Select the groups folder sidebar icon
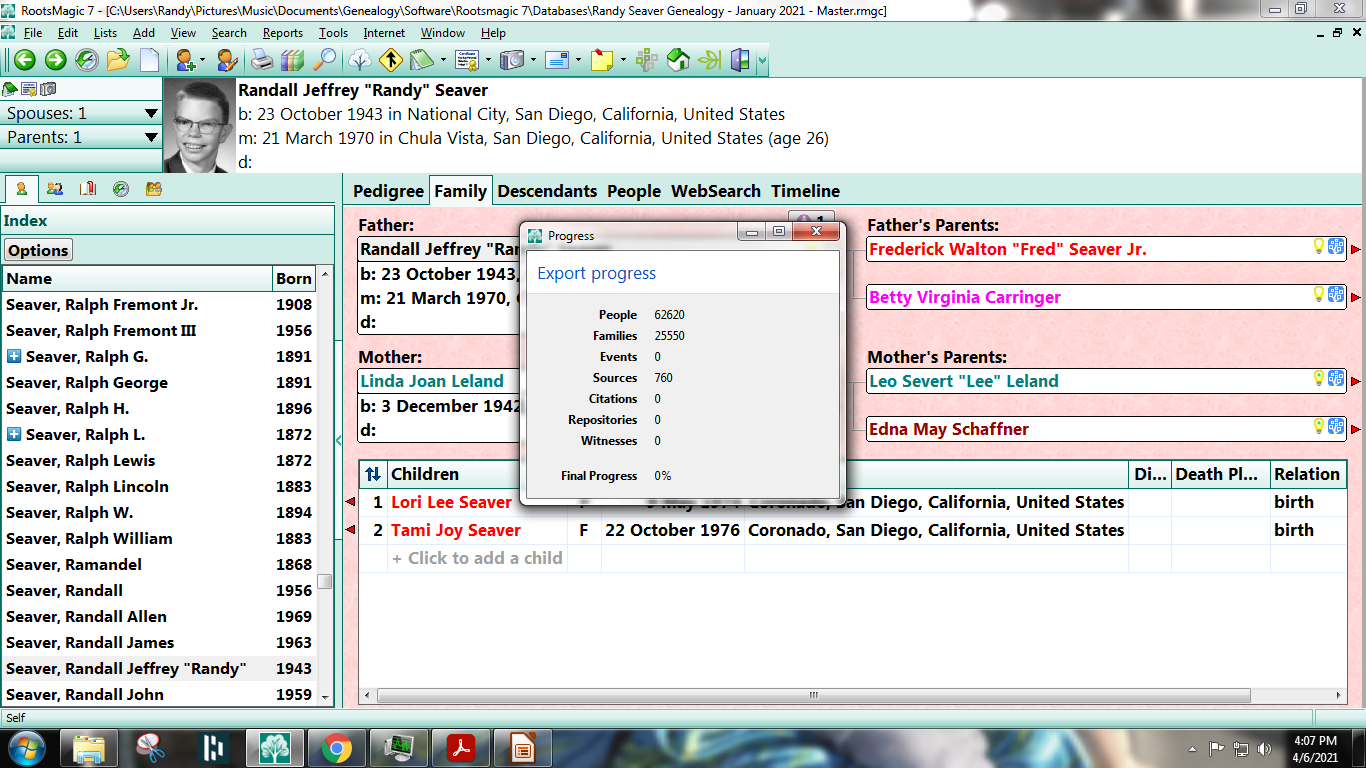 point(154,189)
